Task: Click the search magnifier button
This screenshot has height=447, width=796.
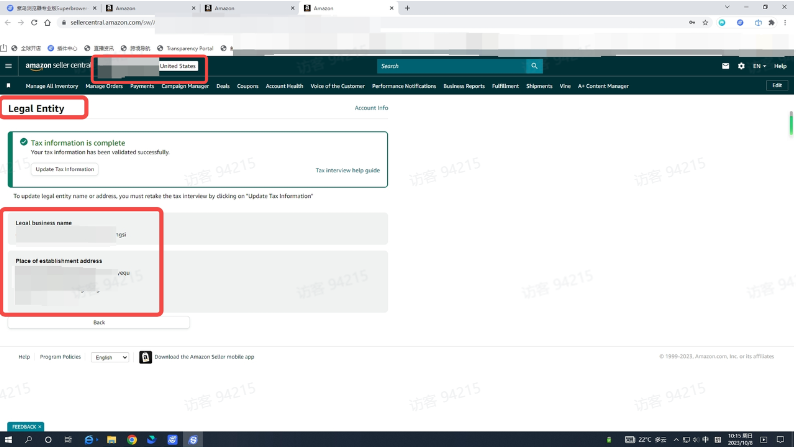Action: pos(535,66)
